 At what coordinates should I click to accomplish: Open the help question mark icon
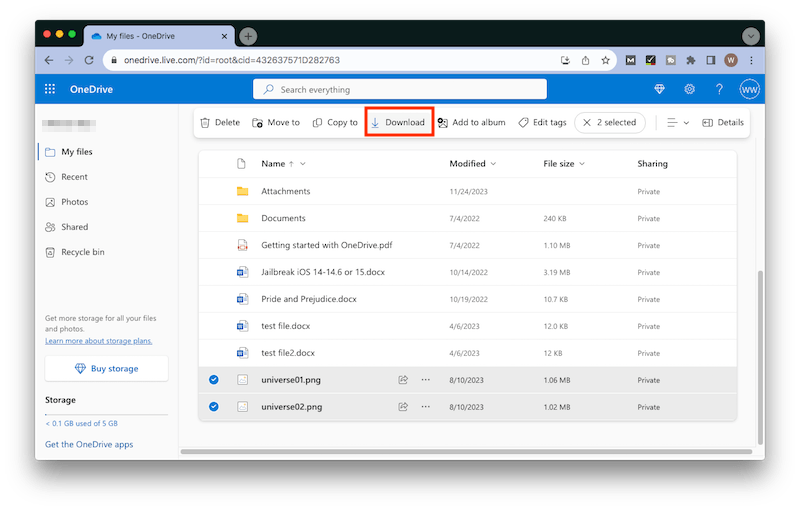719,90
